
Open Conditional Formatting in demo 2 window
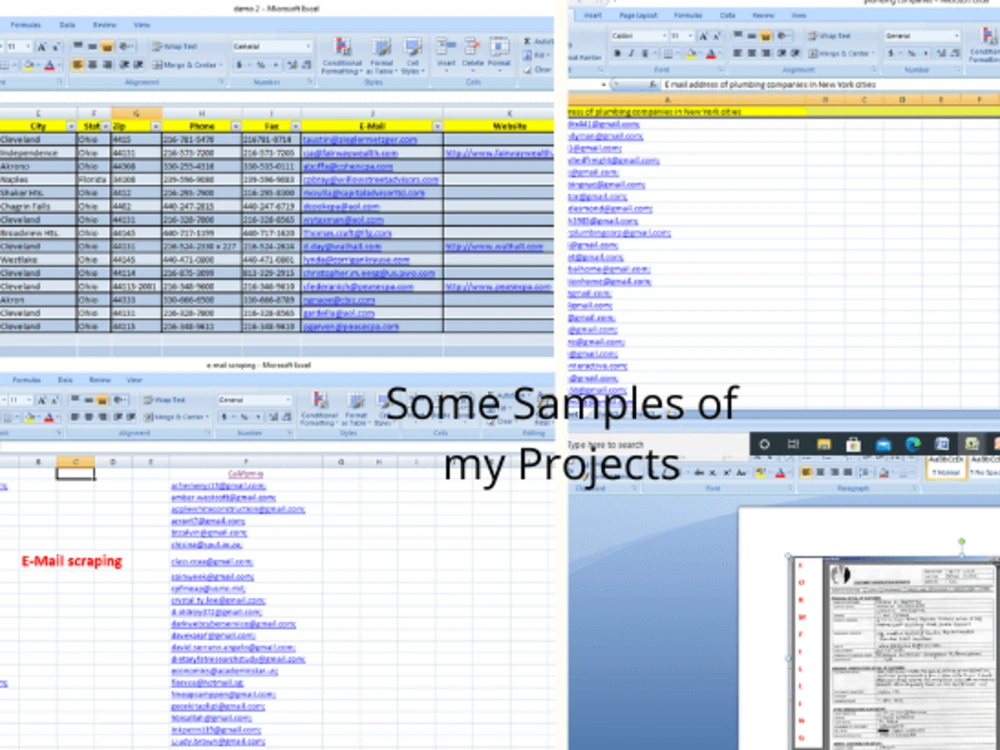342,56
